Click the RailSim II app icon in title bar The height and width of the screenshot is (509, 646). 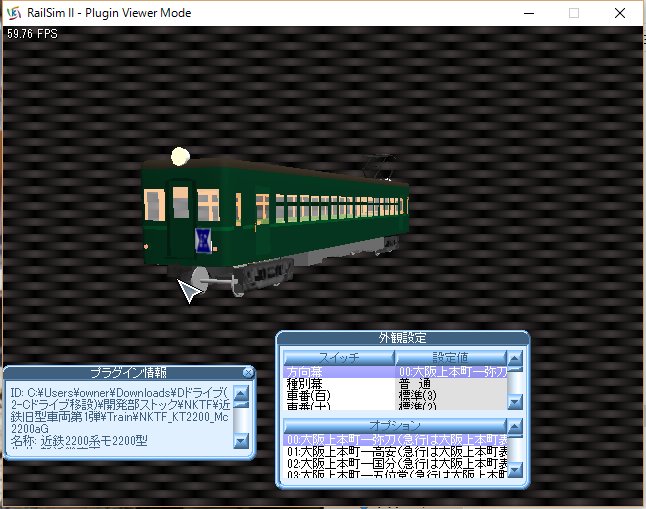pyautogui.click(x=14, y=13)
